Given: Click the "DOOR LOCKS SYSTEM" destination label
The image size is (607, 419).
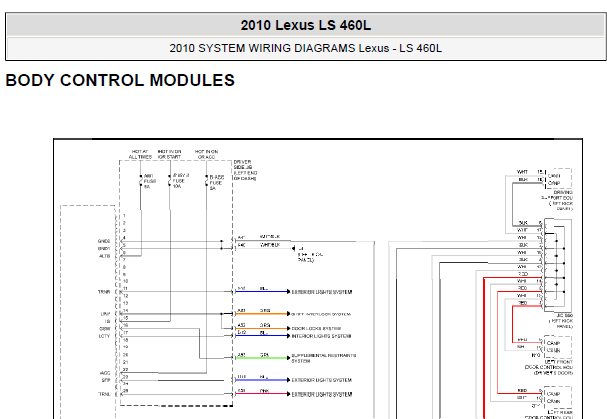Looking at the screenshot, I should tap(316, 328).
